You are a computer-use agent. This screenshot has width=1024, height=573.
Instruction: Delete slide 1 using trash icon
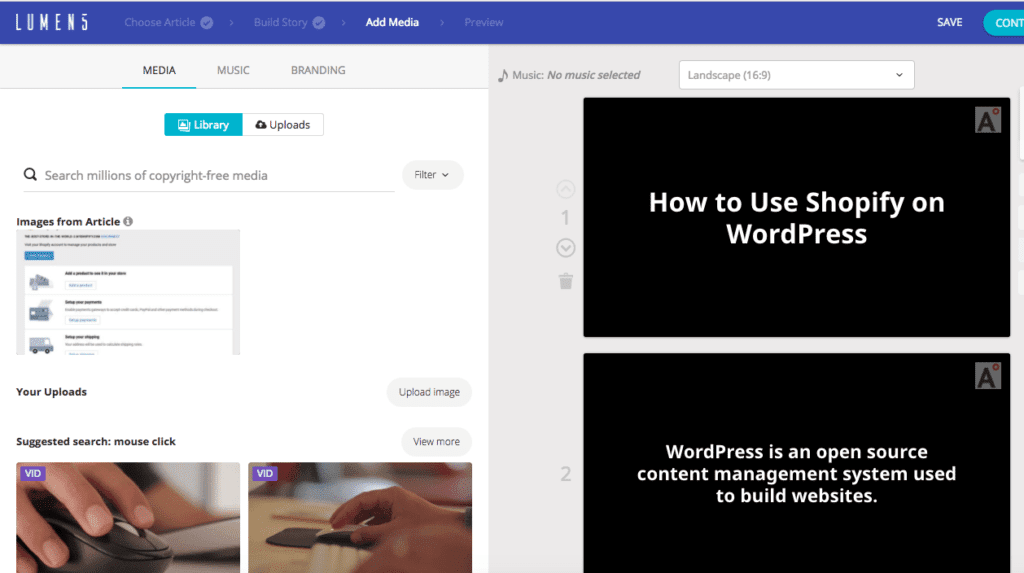click(x=566, y=281)
